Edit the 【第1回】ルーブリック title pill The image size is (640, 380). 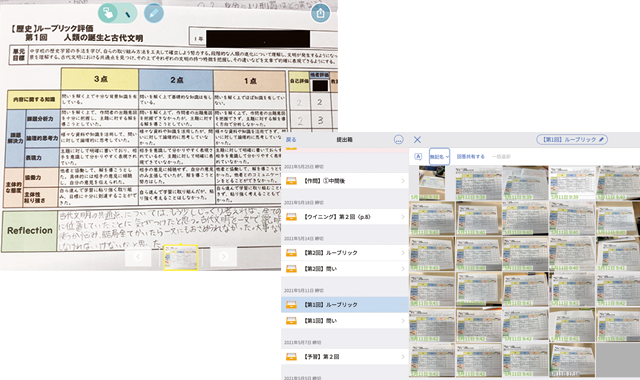coord(572,140)
